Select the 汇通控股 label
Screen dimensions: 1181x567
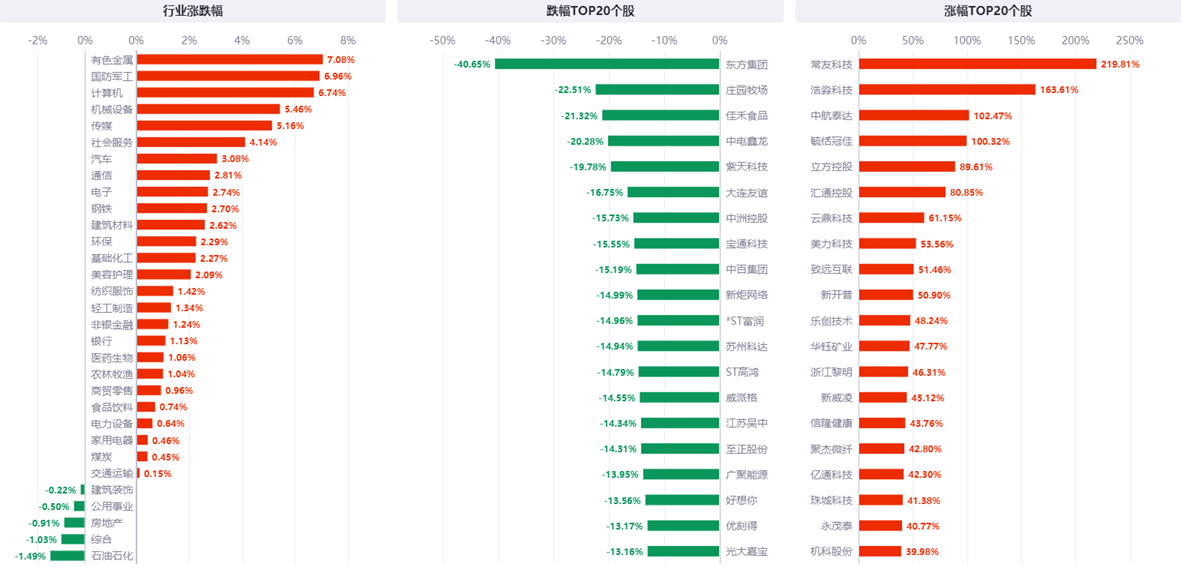point(832,193)
